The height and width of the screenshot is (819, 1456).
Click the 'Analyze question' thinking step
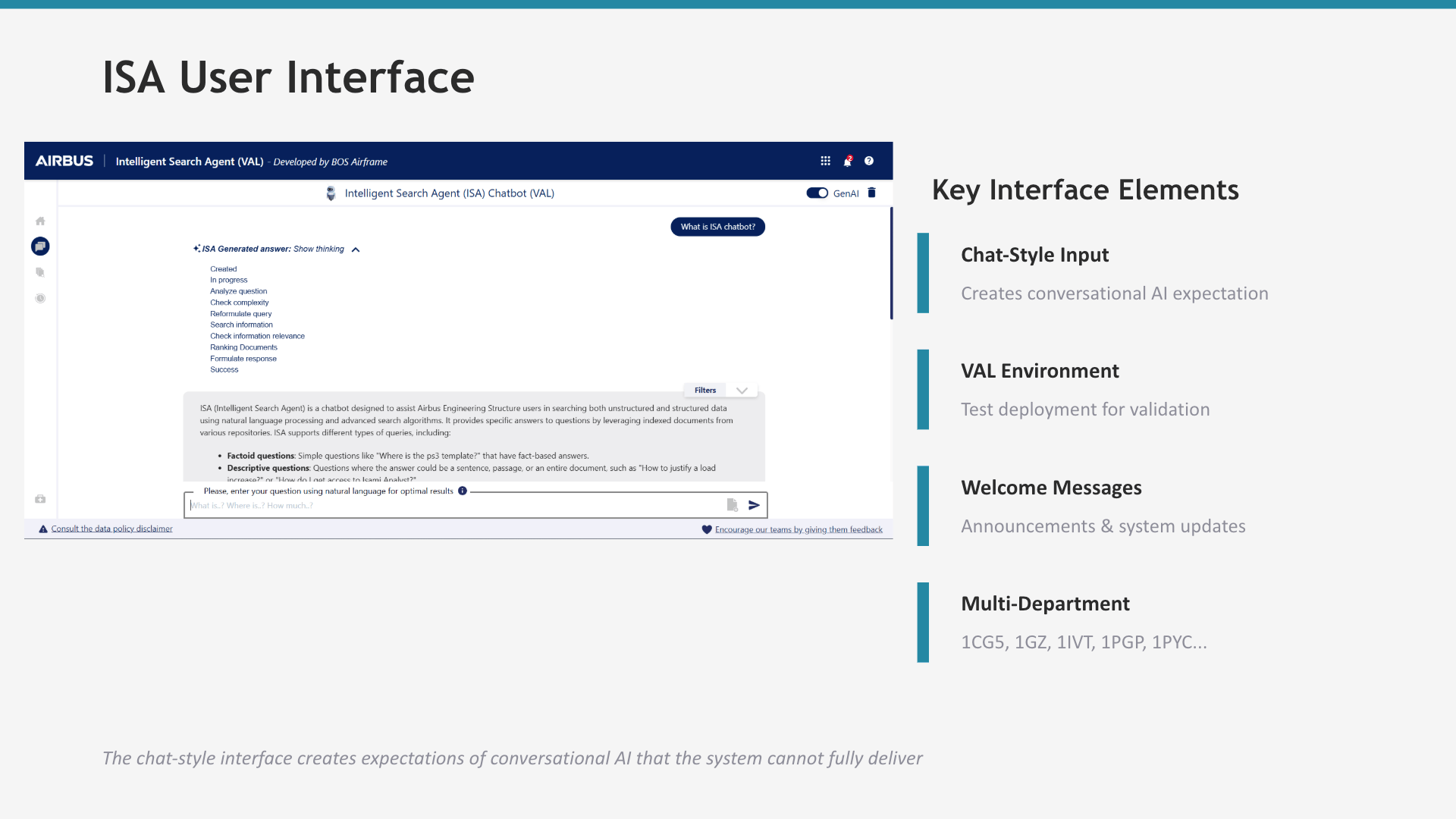(239, 291)
